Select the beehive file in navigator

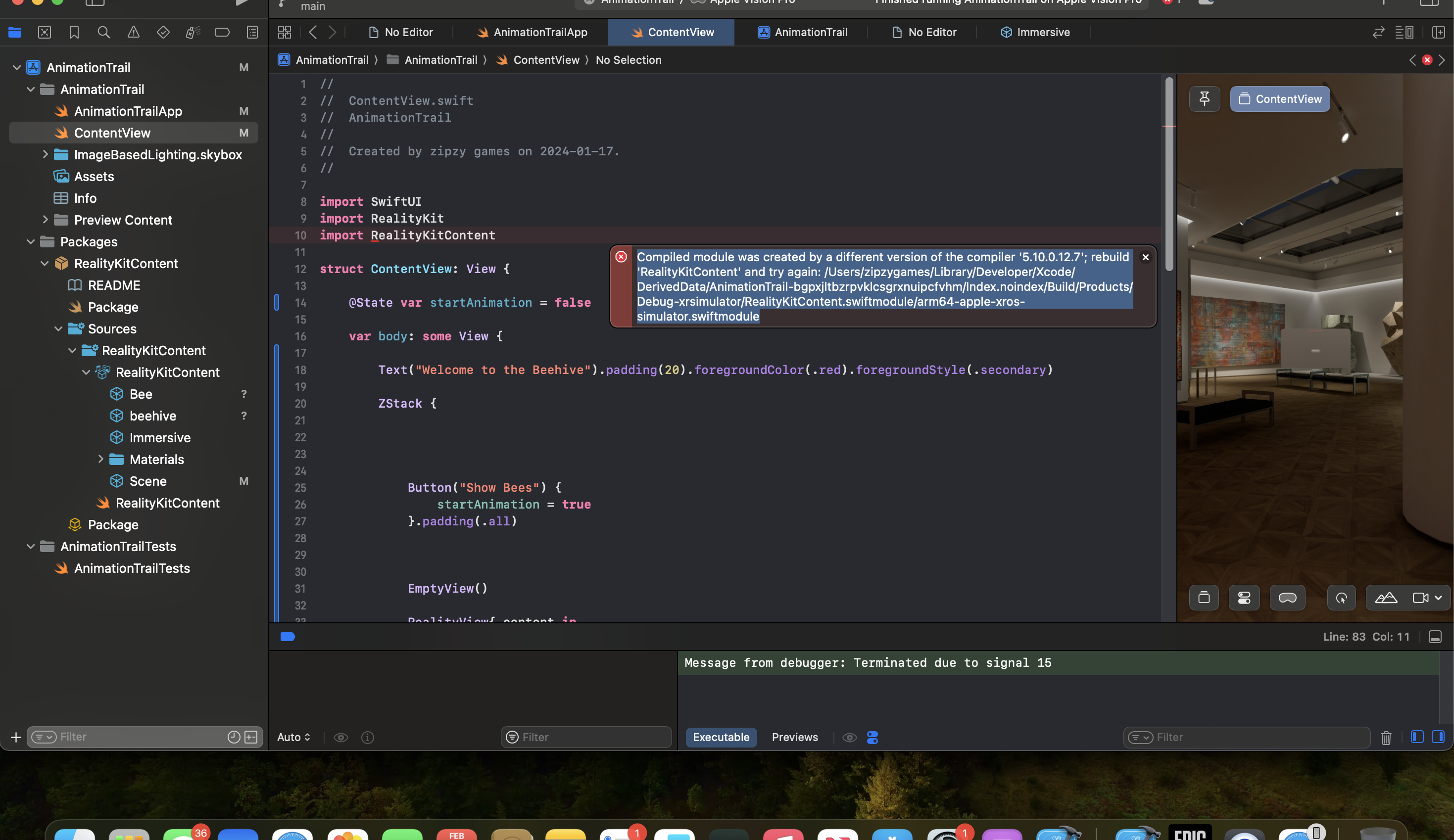153,416
